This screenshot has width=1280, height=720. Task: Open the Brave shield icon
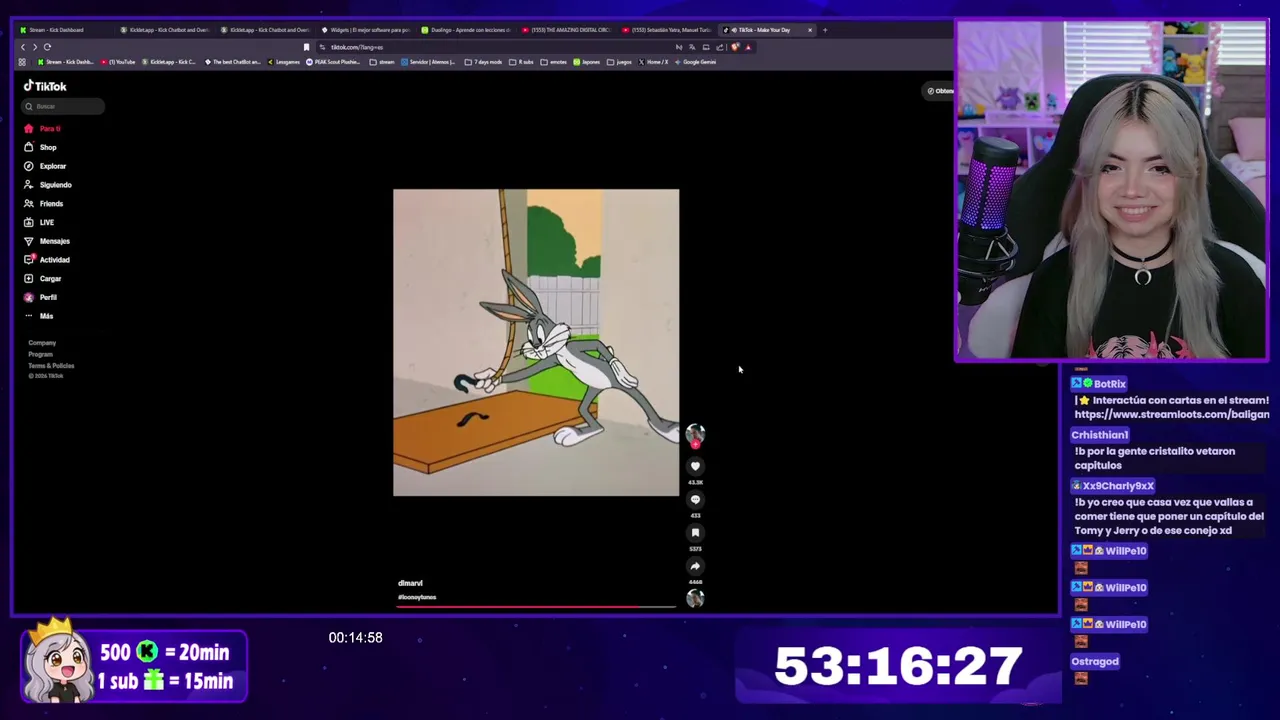pos(735,47)
